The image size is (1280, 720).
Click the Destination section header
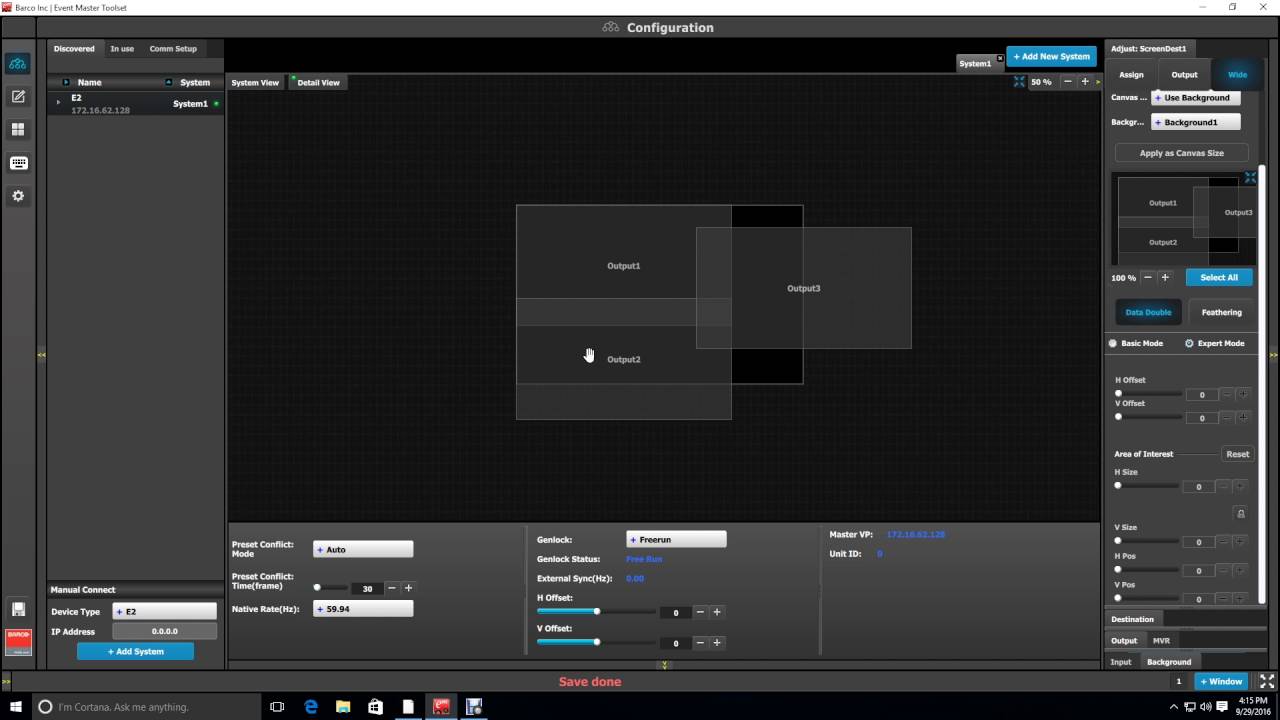coord(1132,619)
